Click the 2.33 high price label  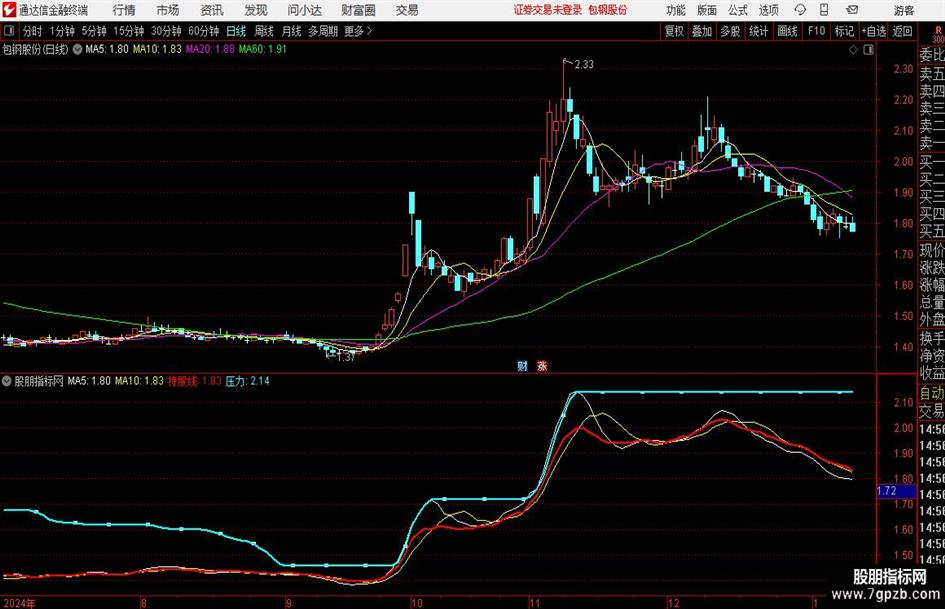tap(584, 65)
